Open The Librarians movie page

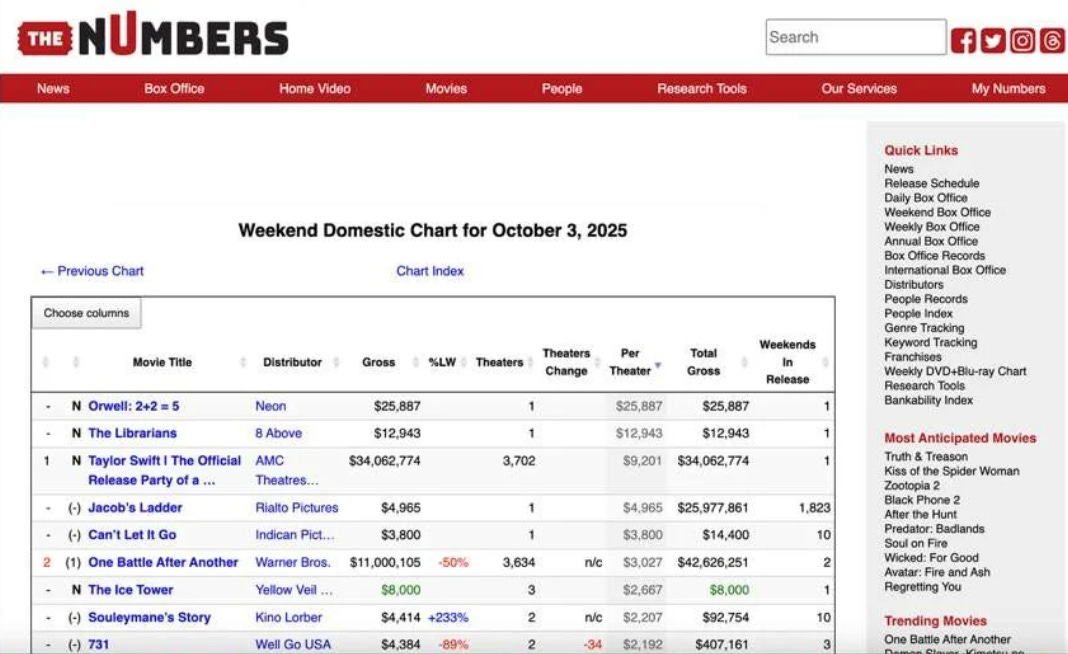coord(132,433)
